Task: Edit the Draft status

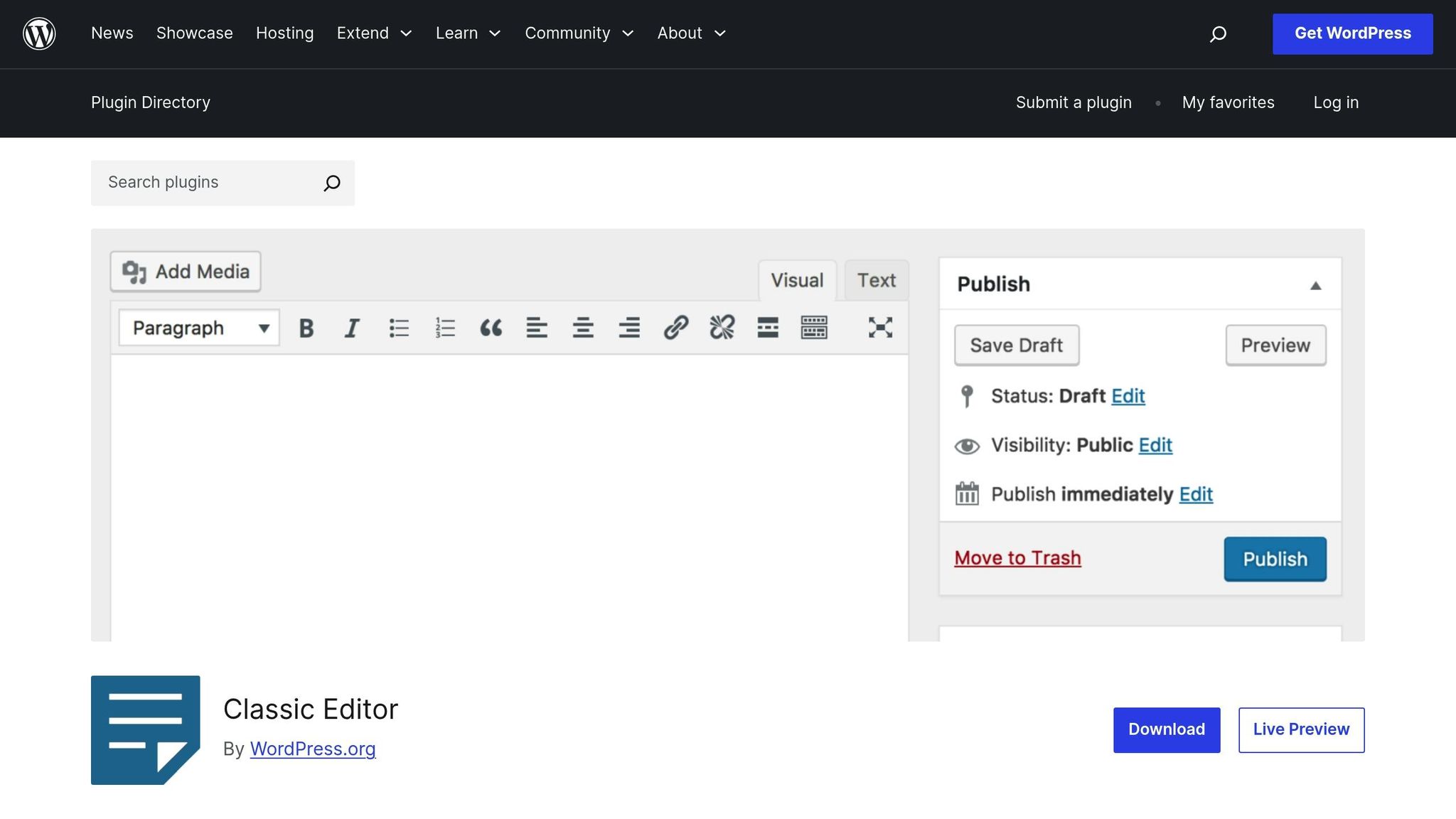Action: (x=1128, y=396)
